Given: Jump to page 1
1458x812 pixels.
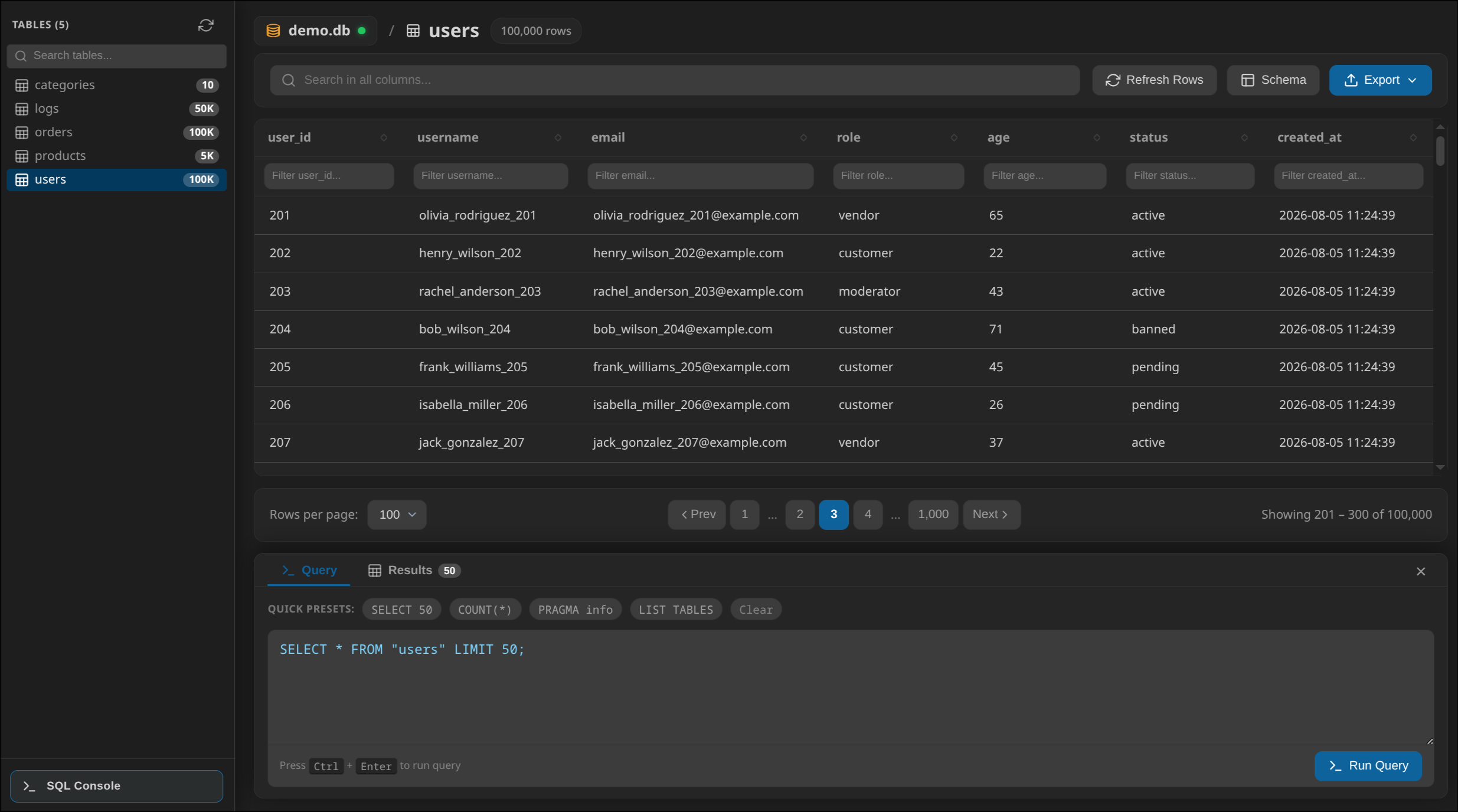Looking at the screenshot, I should coord(744,515).
